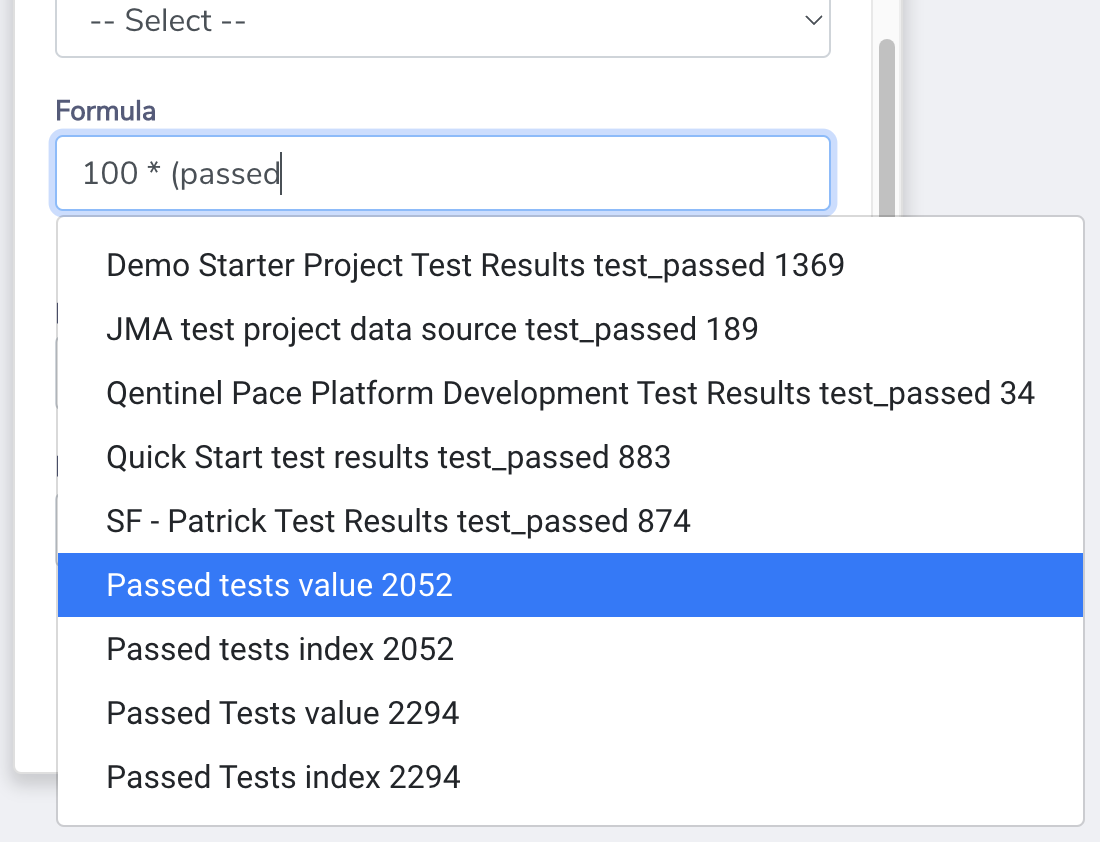Click the panel's vertical scrollbar thumb
Screen dimensions: 1100x842
pos(886,120)
